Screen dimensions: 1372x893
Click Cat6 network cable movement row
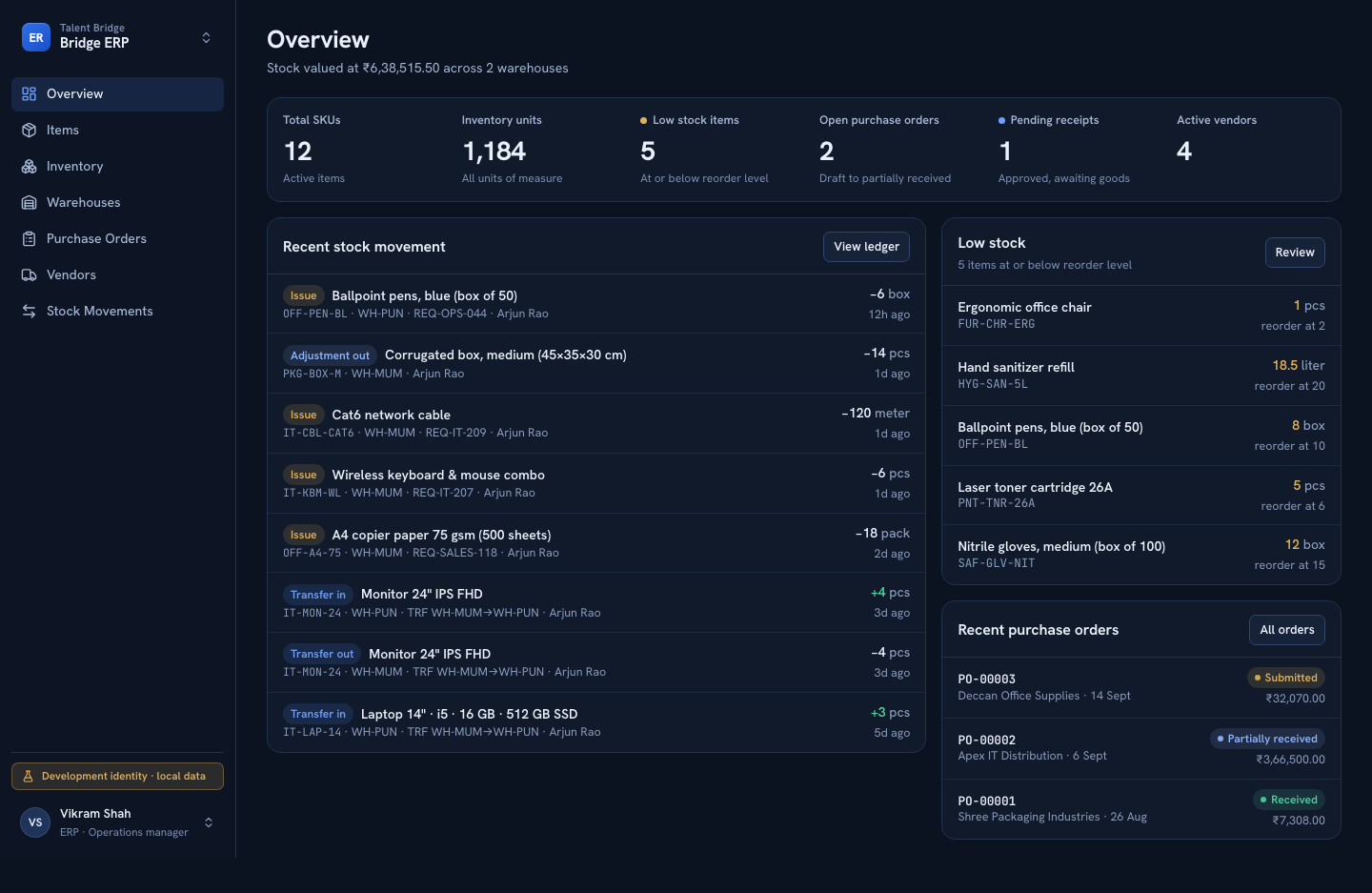596,423
